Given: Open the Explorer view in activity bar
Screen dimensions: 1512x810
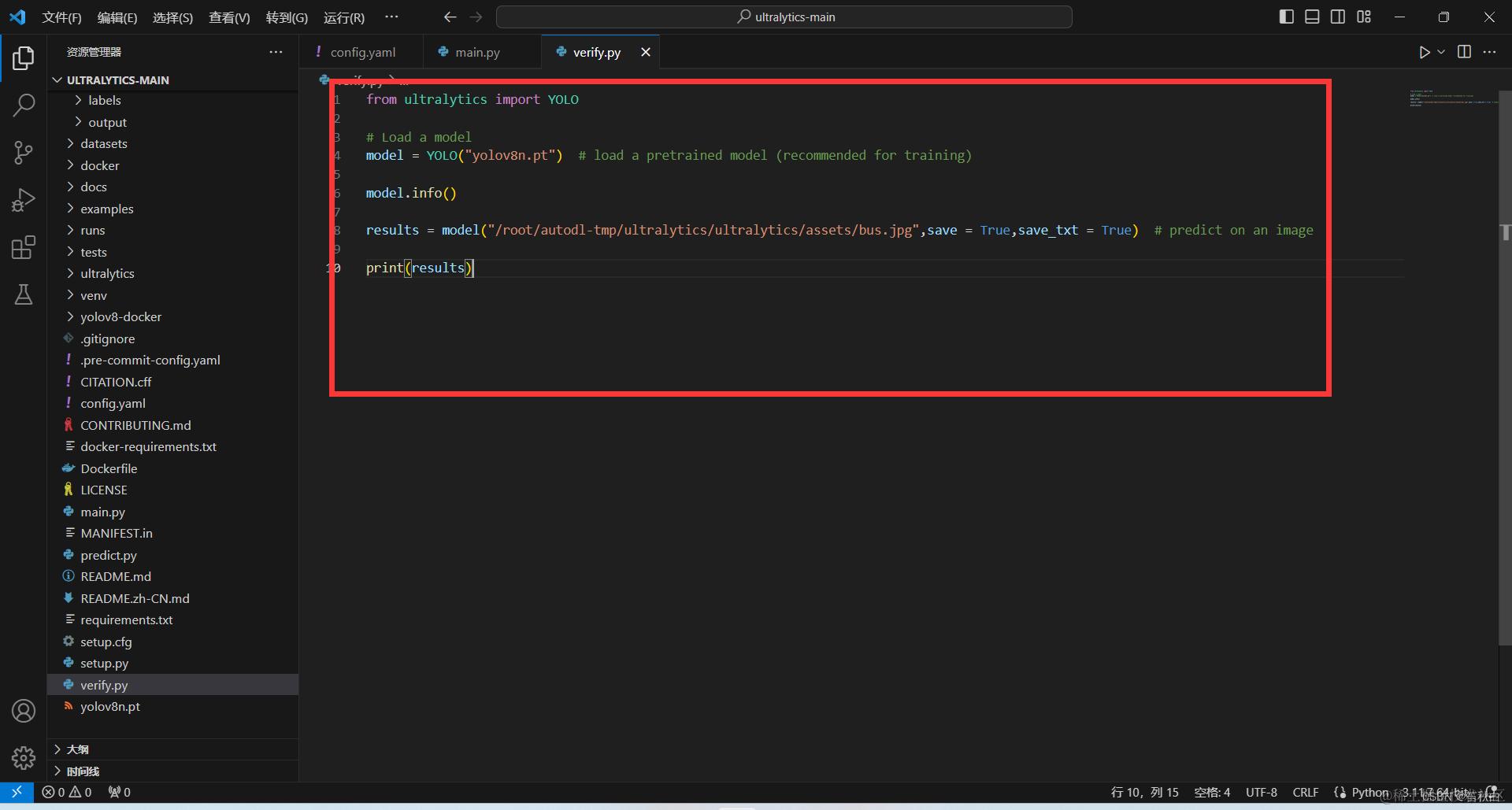Looking at the screenshot, I should tap(24, 58).
